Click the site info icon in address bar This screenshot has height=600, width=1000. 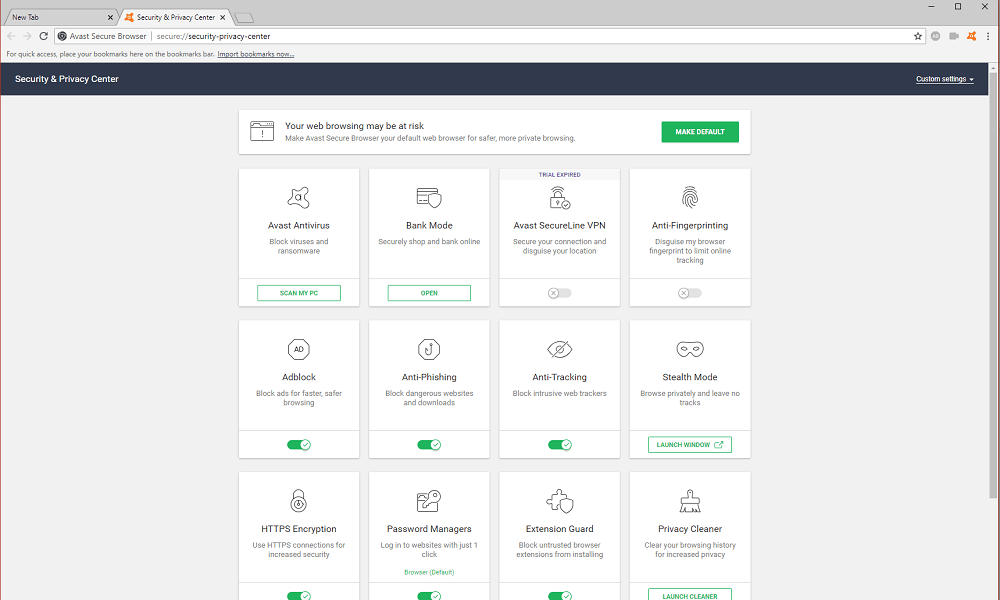click(62, 36)
